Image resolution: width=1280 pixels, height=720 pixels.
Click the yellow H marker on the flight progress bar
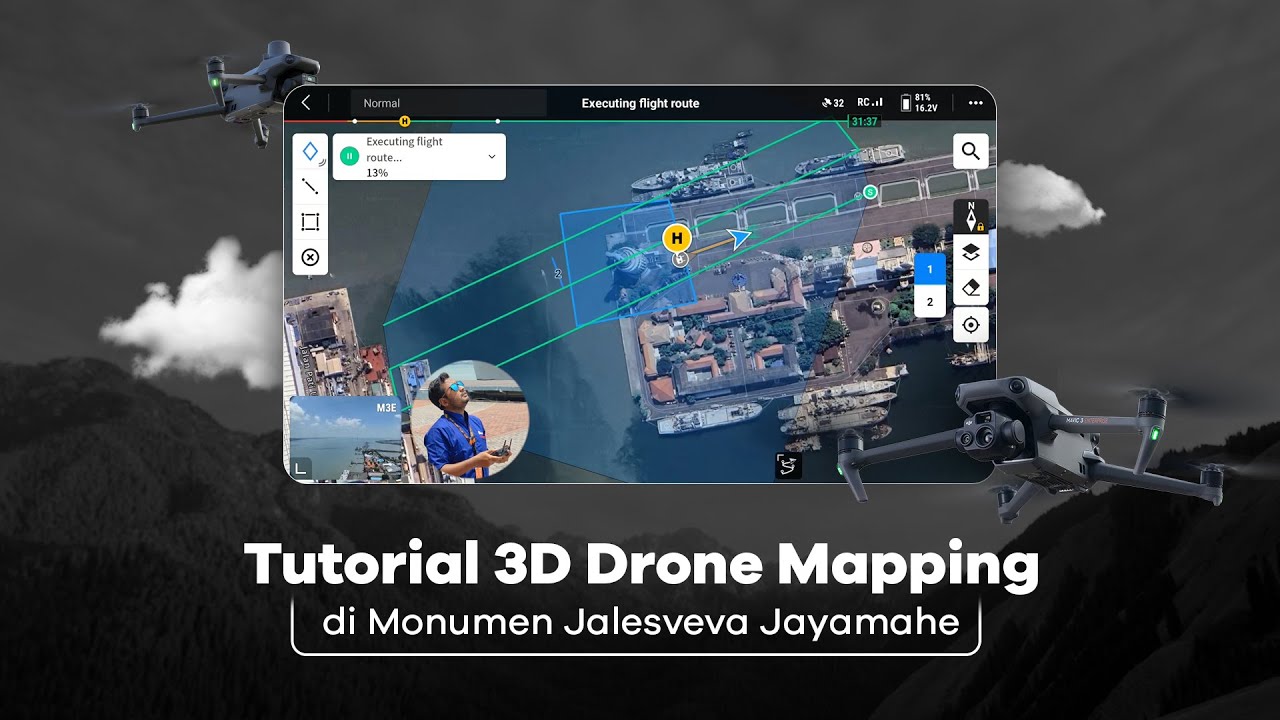point(404,121)
